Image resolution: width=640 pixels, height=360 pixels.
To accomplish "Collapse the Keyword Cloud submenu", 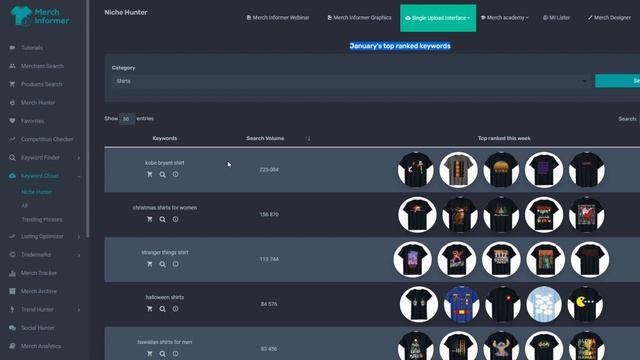I will 79,176.
